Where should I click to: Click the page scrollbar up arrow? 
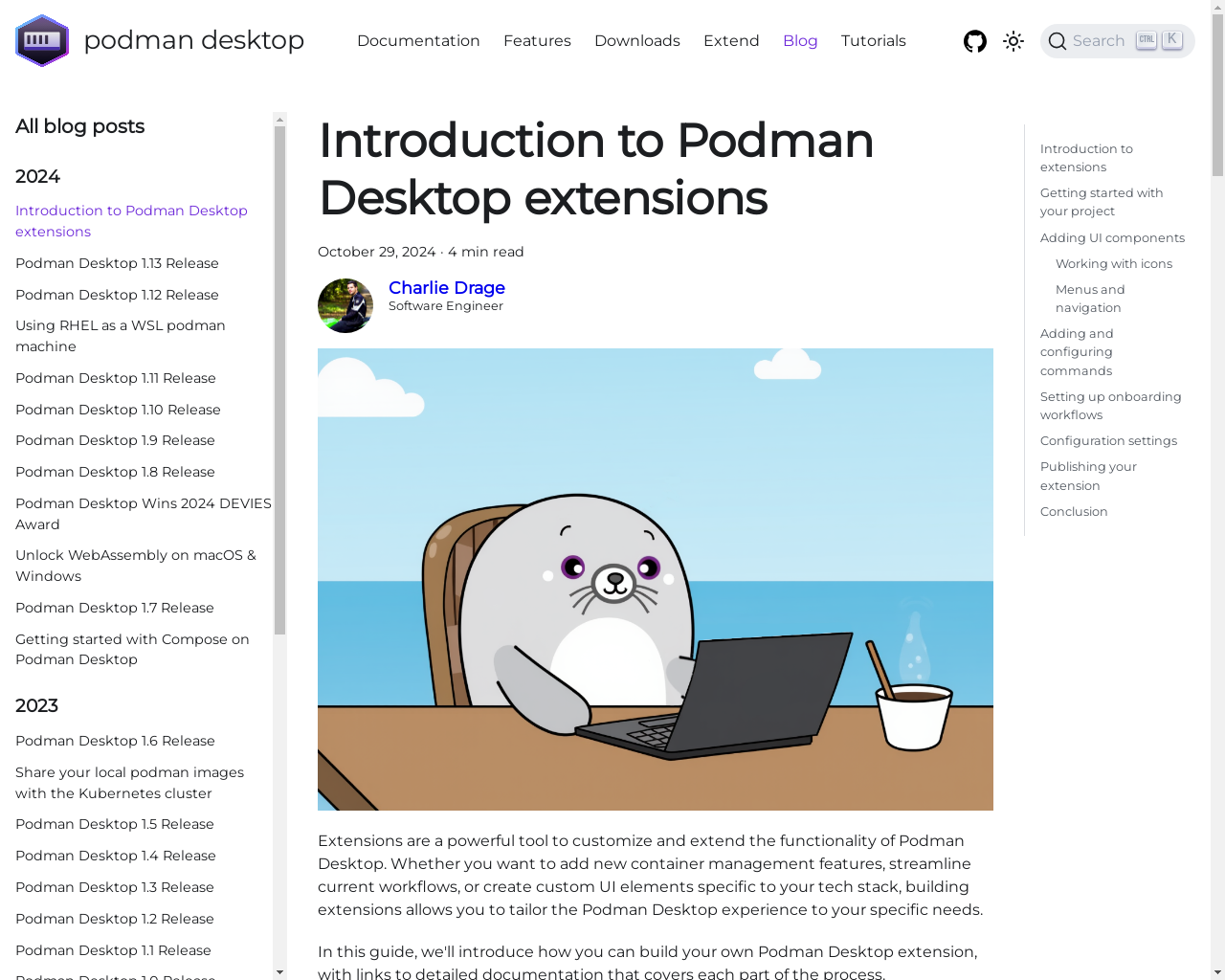(x=1217, y=7)
